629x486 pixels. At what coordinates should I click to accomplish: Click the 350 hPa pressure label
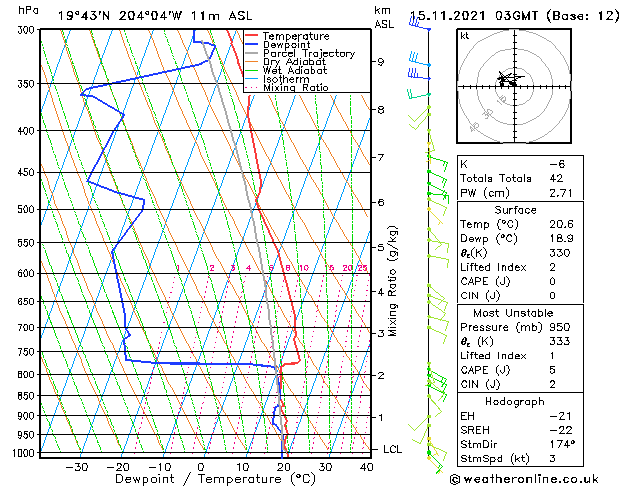click(x=28, y=84)
